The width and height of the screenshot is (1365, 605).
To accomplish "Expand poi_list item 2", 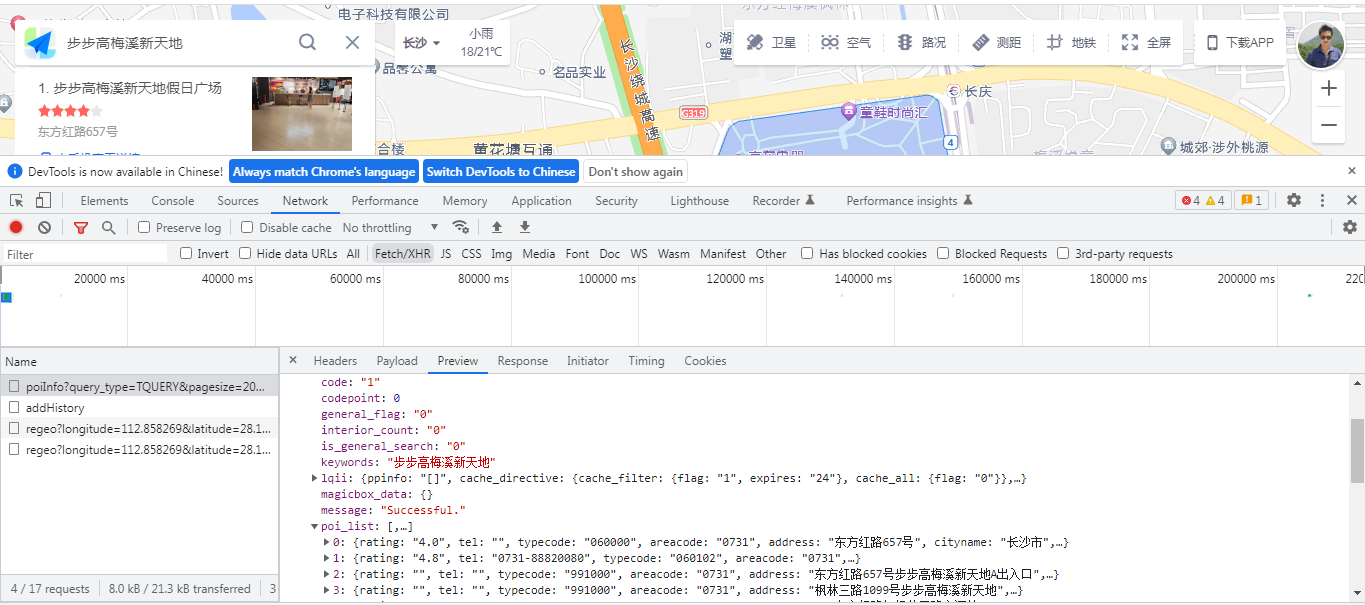I will point(327,574).
